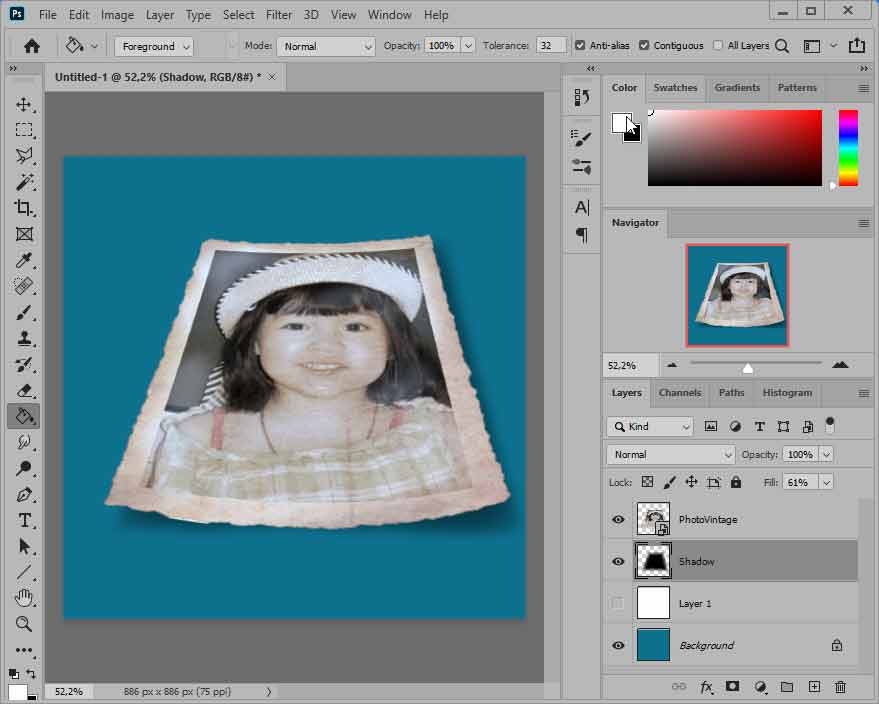Select the Zoom tool in toolbar
The height and width of the screenshot is (704, 879).
(x=24, y=624)
